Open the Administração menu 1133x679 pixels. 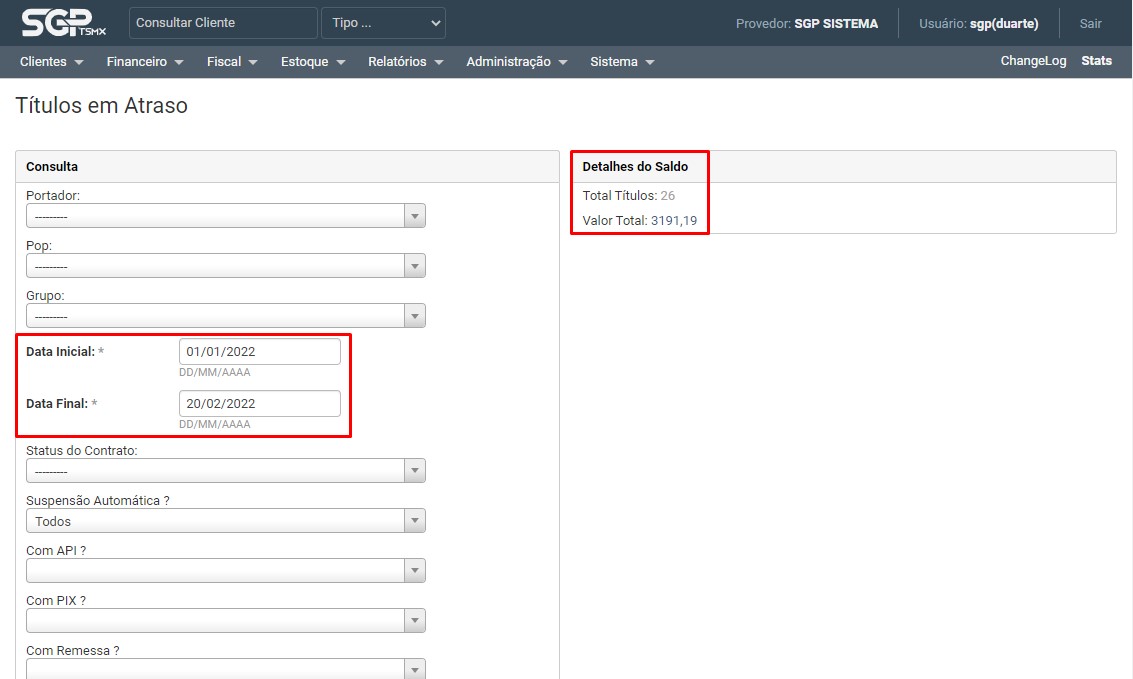click(x=516, y=62)
